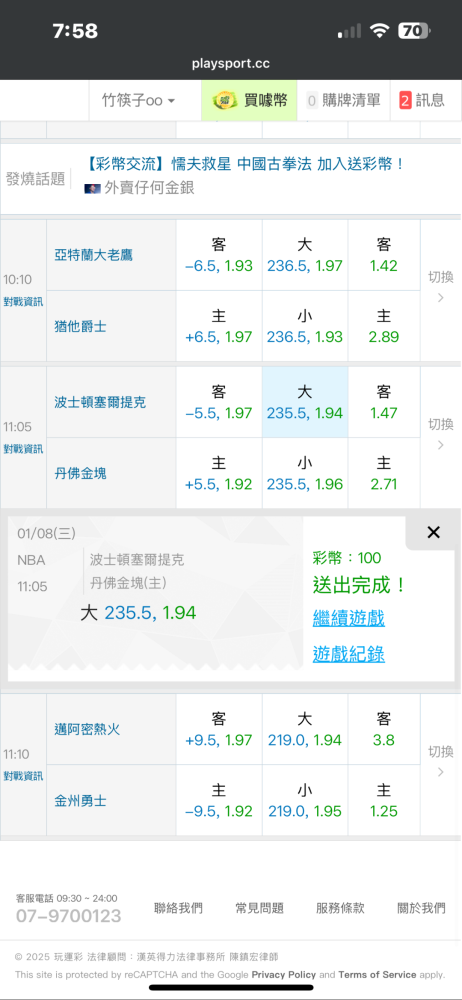The image size is (462, 1000).
Task: Open 對戰資訊 for the 11:10 game
Action: (x=23, y=776)
